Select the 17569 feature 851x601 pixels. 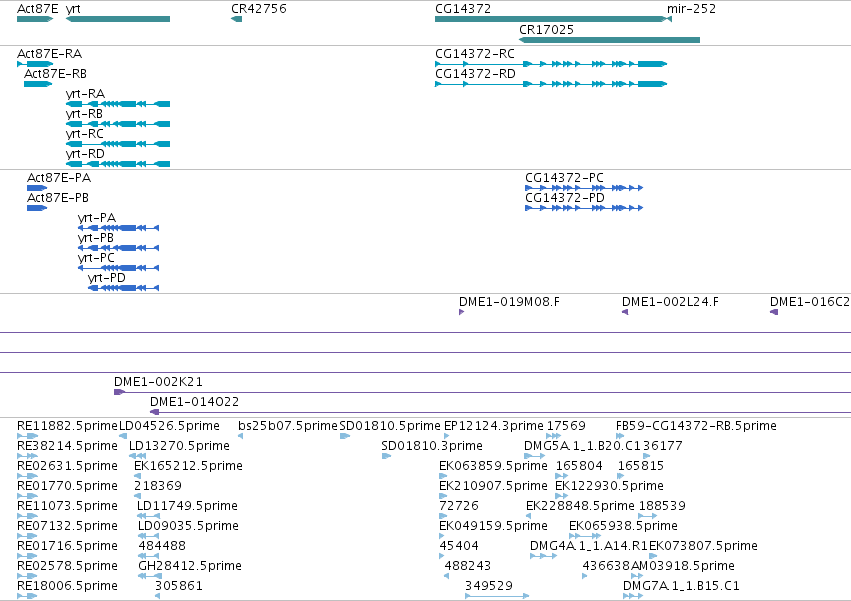point(553,436)
